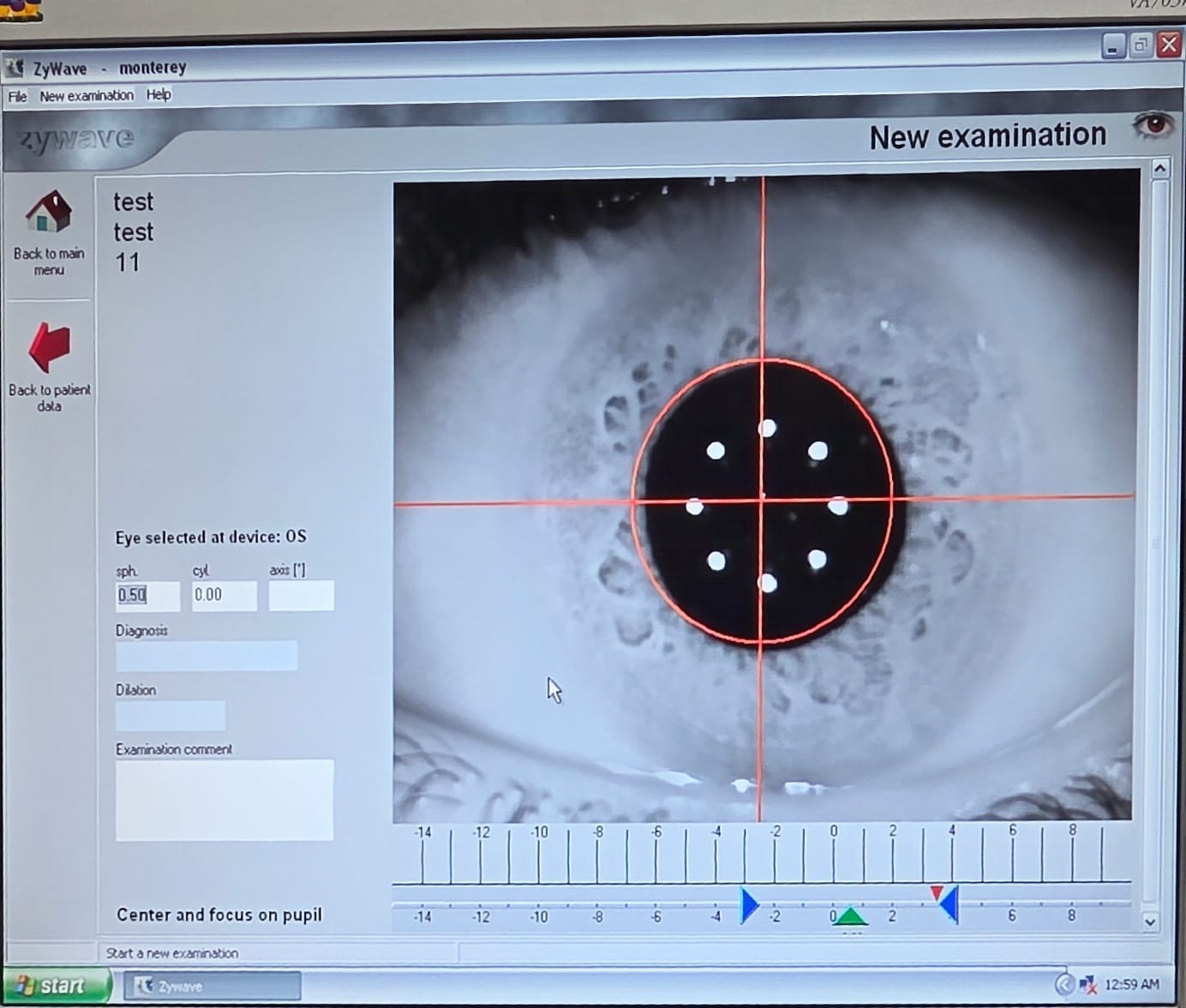Click the network icon in the system tray
This screenshot has height=1008, width=1186.
pos(1087,985)
